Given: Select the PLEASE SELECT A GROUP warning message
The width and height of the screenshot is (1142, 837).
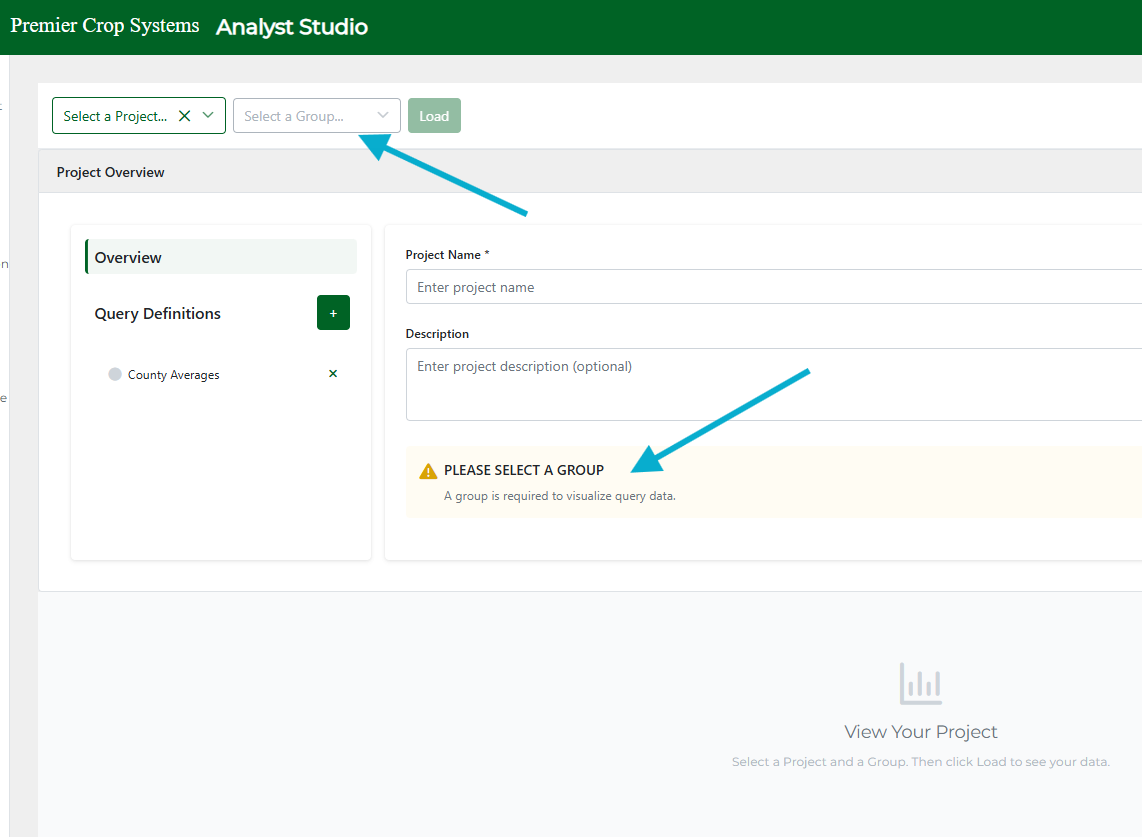Looking at the screenshot, I should [x=524, y=470].
